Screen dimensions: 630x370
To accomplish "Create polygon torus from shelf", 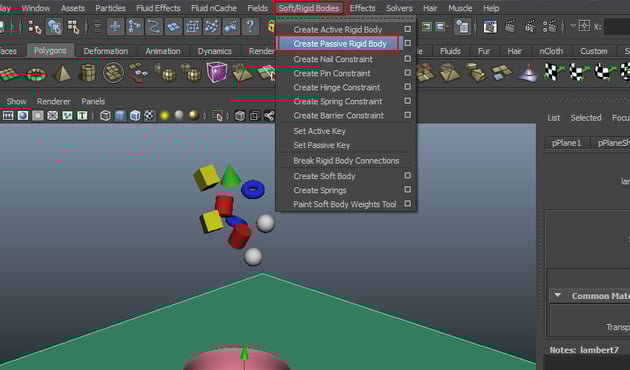I will (36, 74).
